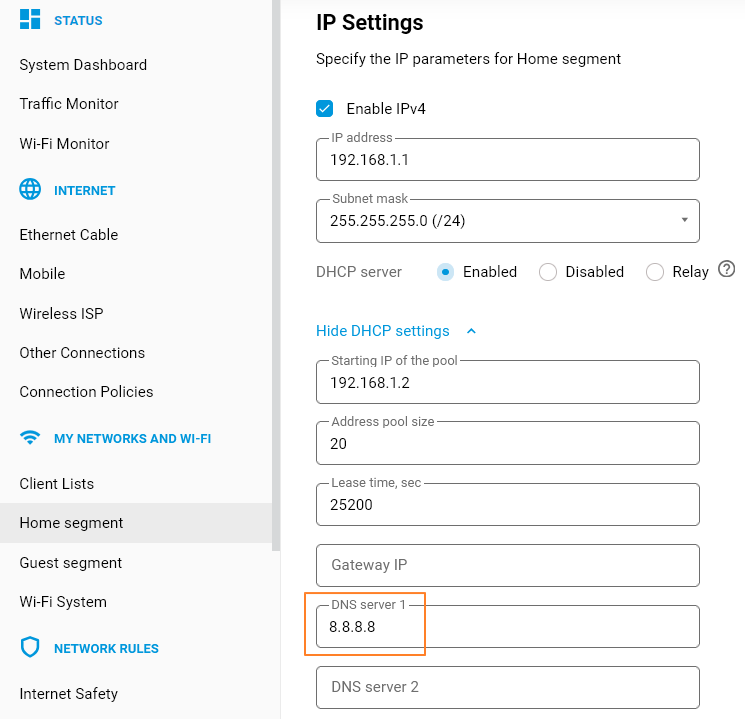
Task: Open Internet Safety settings
Action: click(69, 694)
